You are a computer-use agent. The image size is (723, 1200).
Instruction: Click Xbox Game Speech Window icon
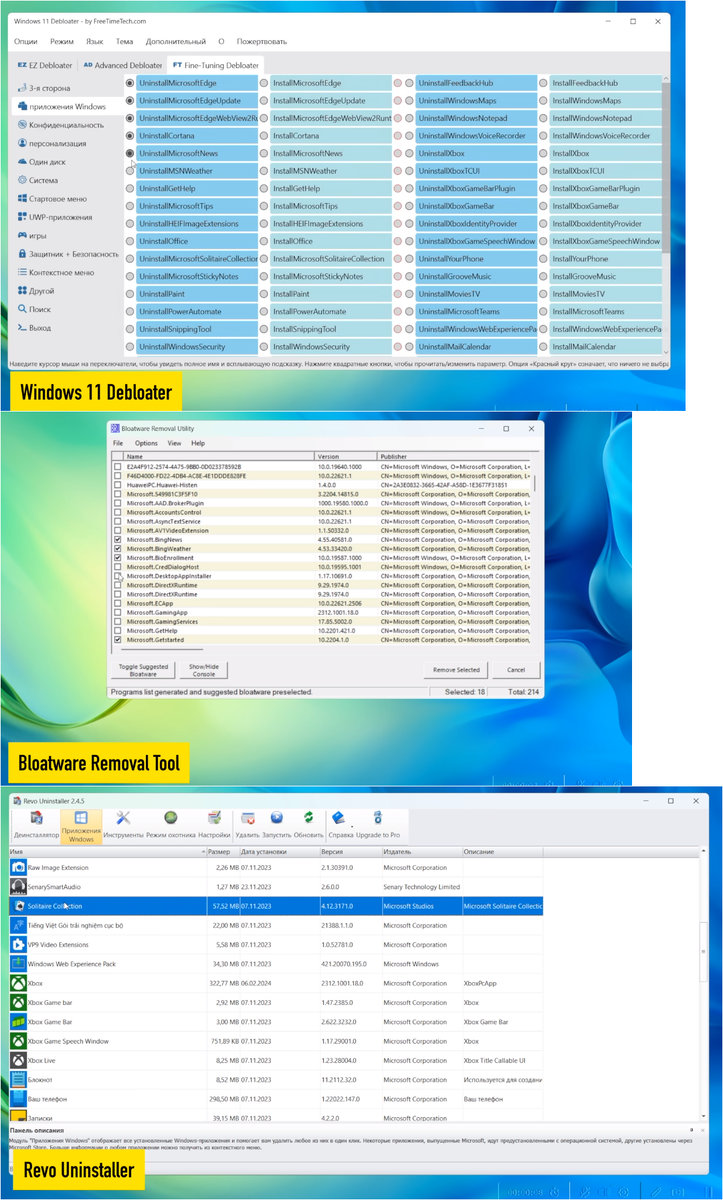coord(18,1041)
